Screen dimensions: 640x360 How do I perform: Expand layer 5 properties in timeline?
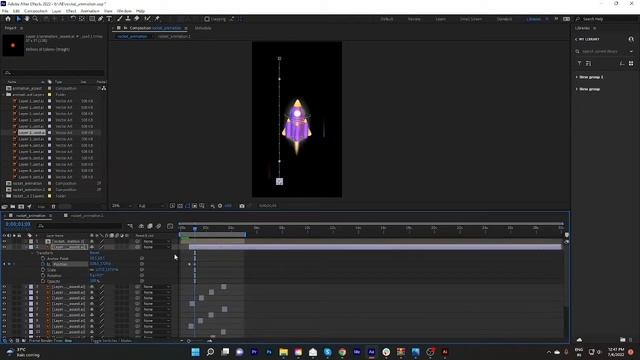click(x=26, y=298)
